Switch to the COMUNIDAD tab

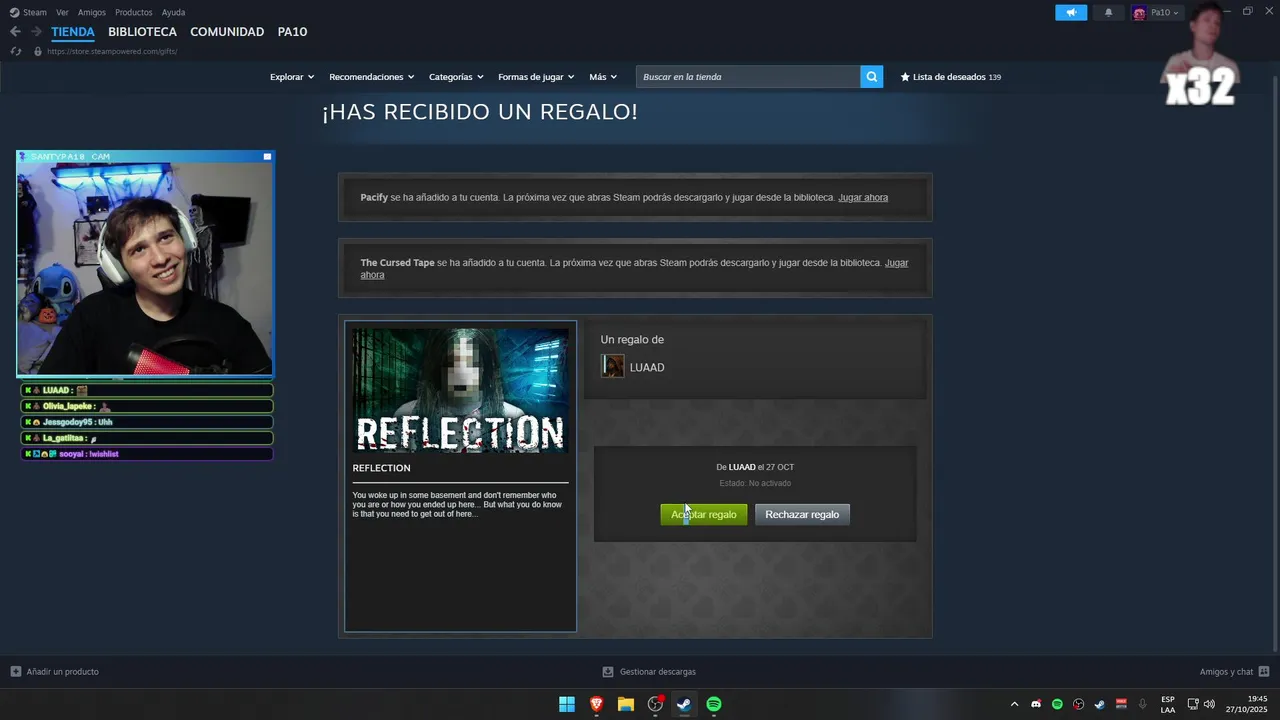click(227, 32)
